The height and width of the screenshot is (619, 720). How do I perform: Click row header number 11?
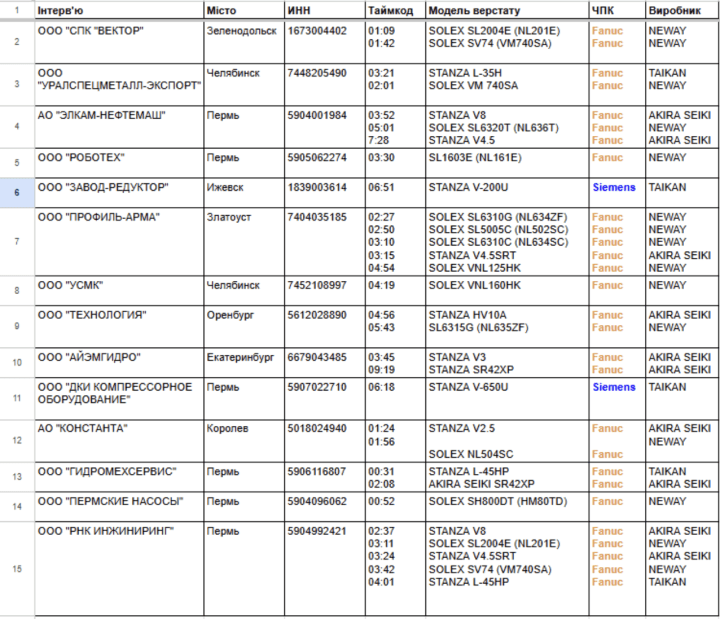[x=17, y=398]
